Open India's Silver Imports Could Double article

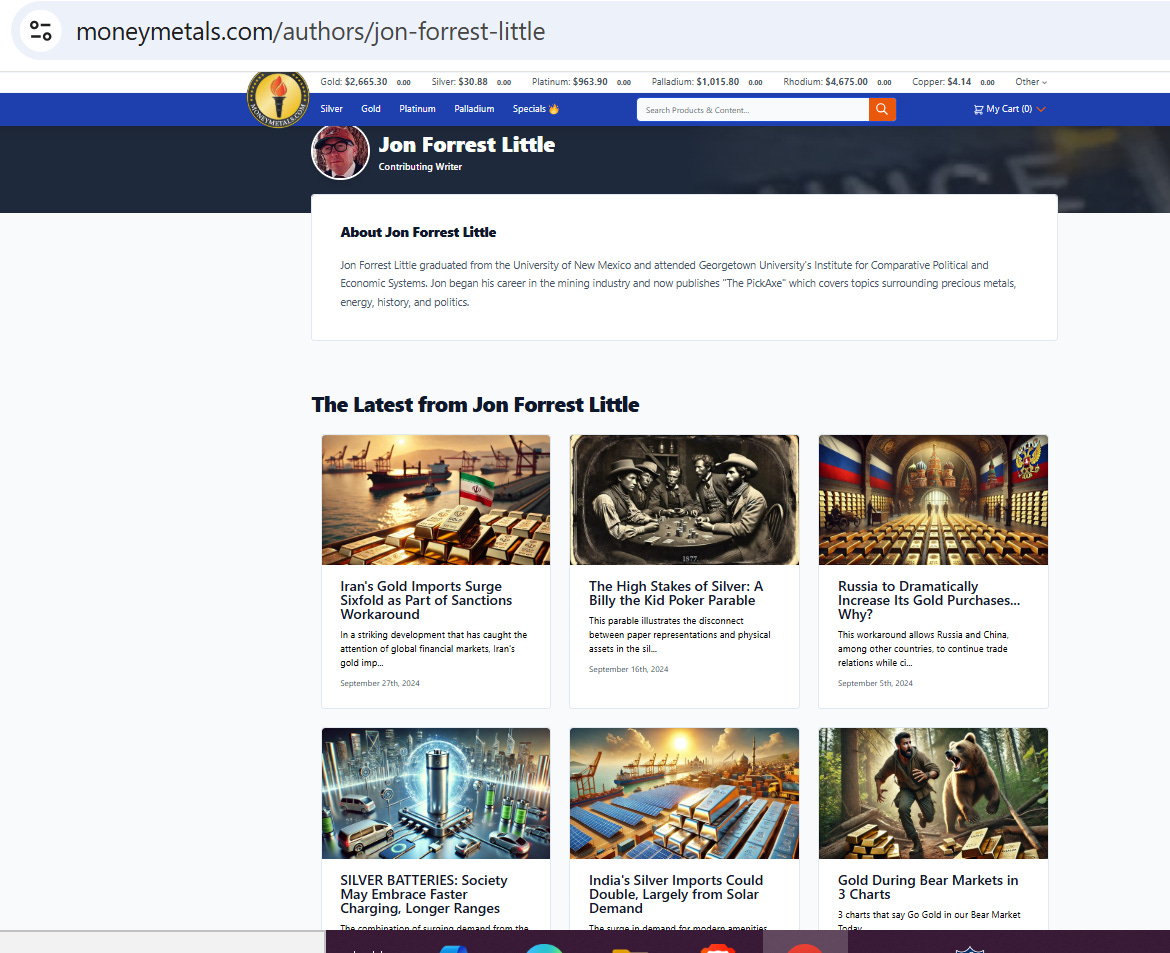(675, 894)
